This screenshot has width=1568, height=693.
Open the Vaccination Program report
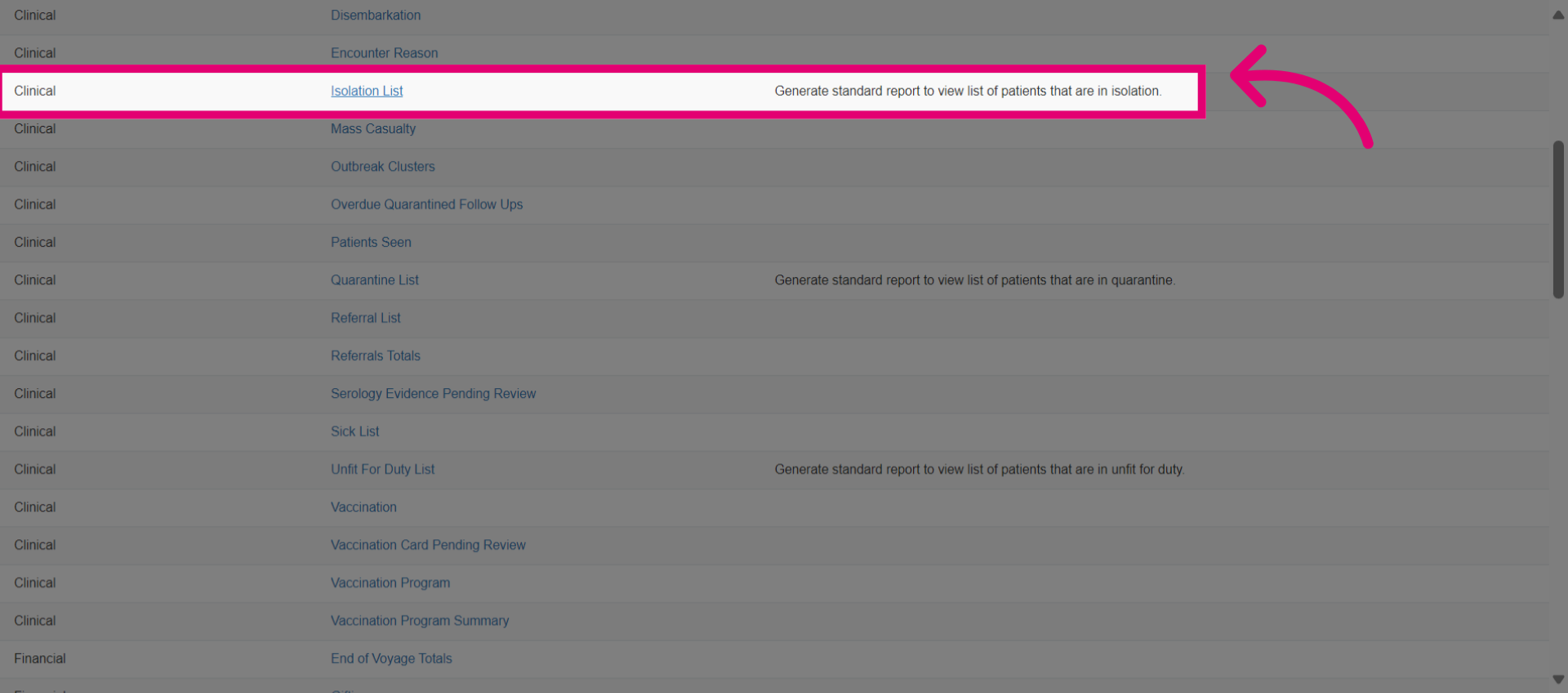[390, 583]
